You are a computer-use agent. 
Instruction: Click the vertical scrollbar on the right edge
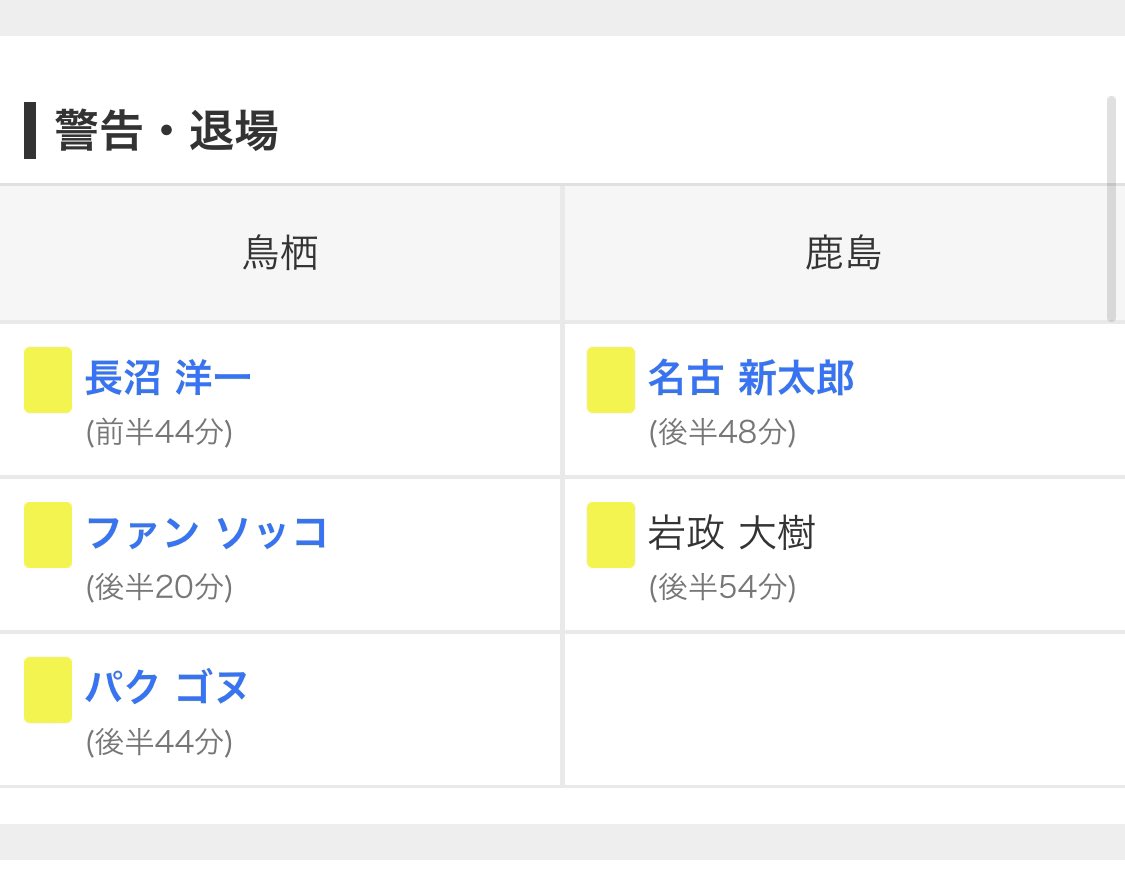point(1111,209)
